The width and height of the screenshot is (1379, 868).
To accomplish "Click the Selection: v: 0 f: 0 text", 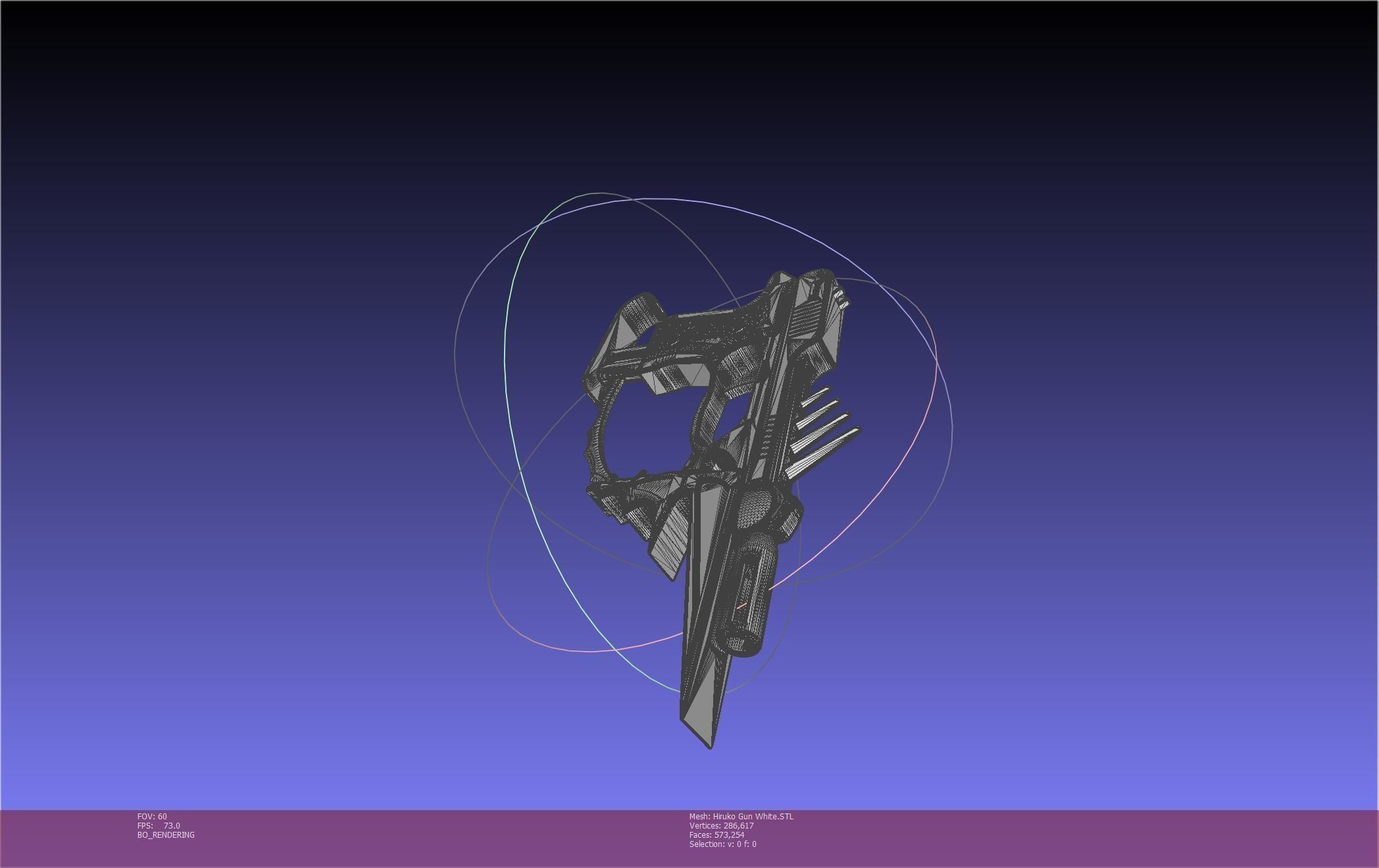I will [723, 844].
